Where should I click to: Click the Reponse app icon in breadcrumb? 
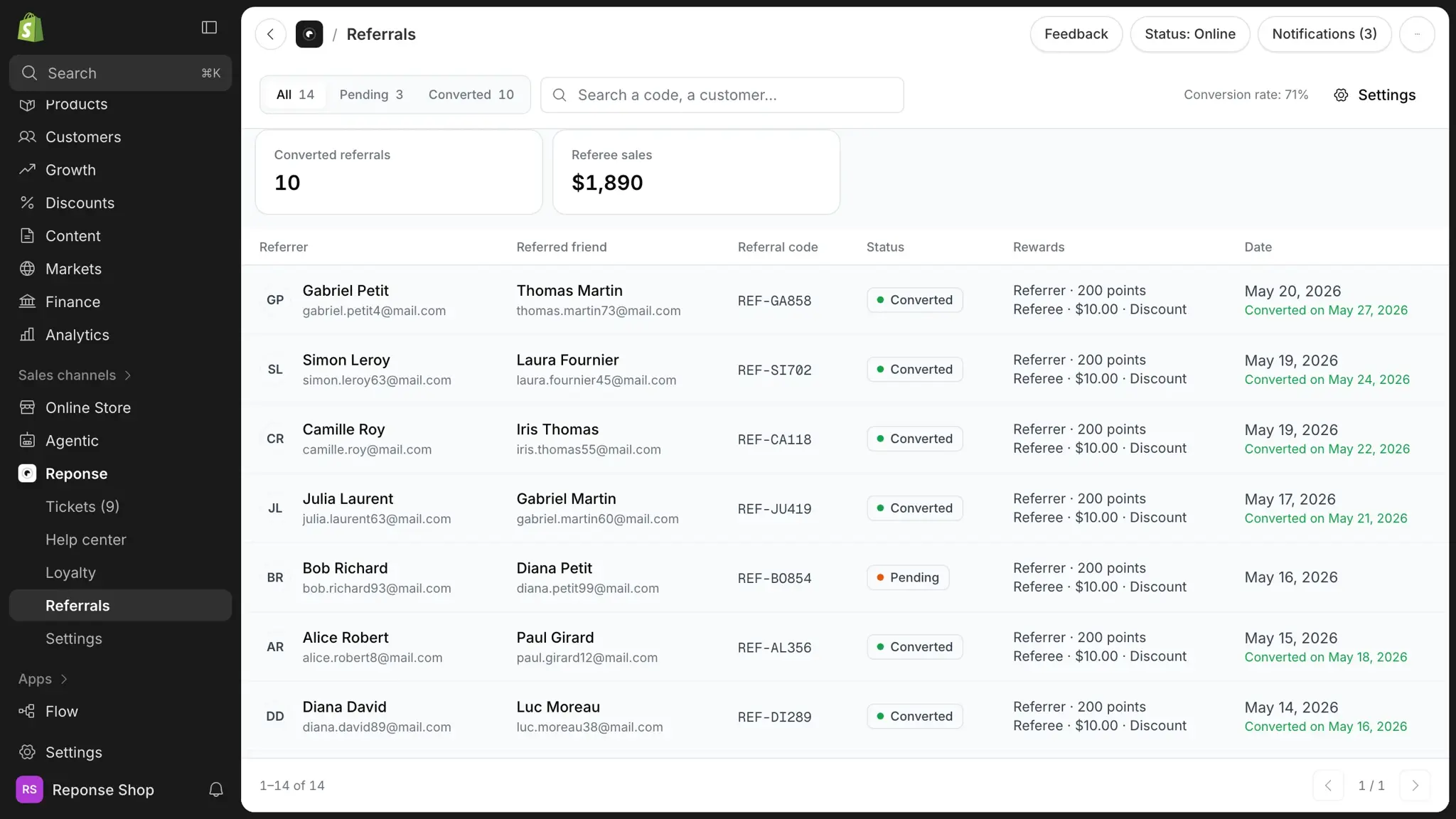click(309, 34)
